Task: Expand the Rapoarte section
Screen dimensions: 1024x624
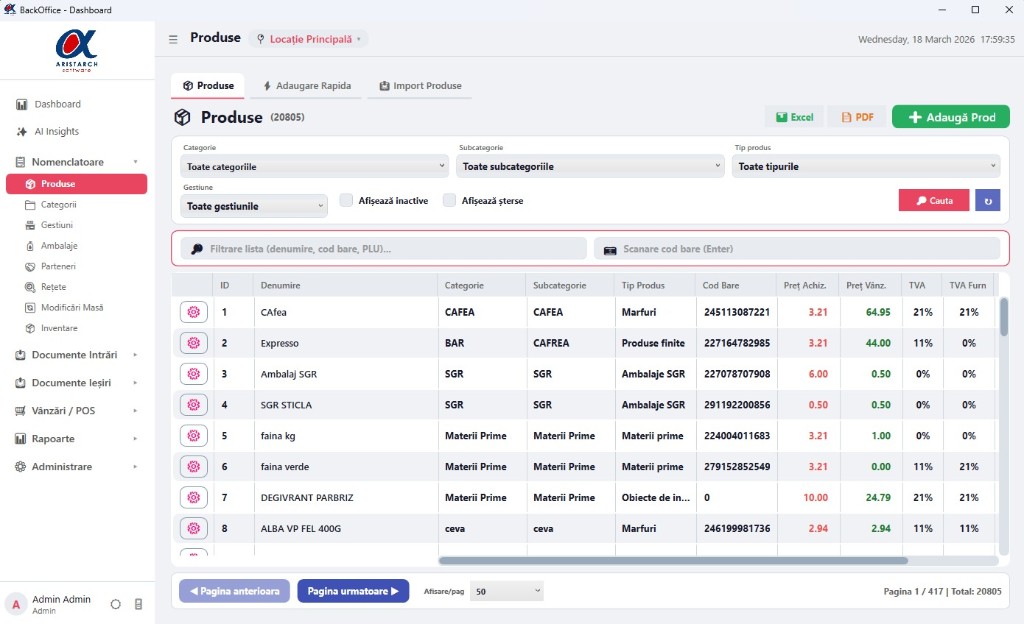Action: tap(76, 439)
